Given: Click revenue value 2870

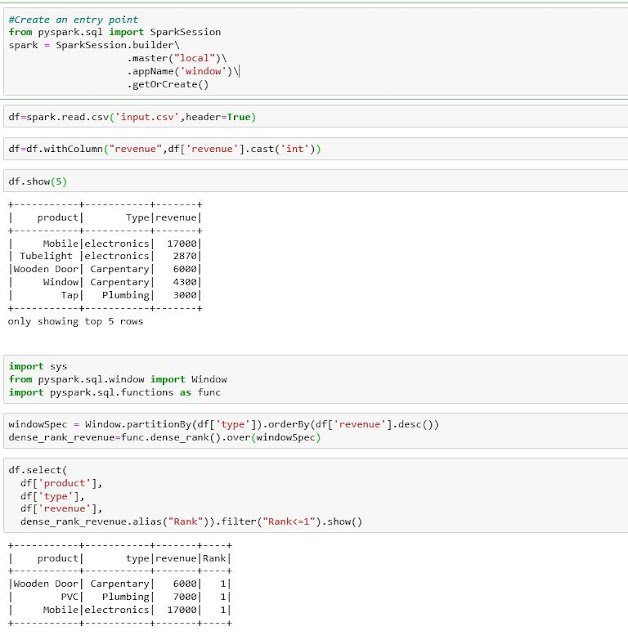Looking at the screenshot, I should (x=185, y=256).
